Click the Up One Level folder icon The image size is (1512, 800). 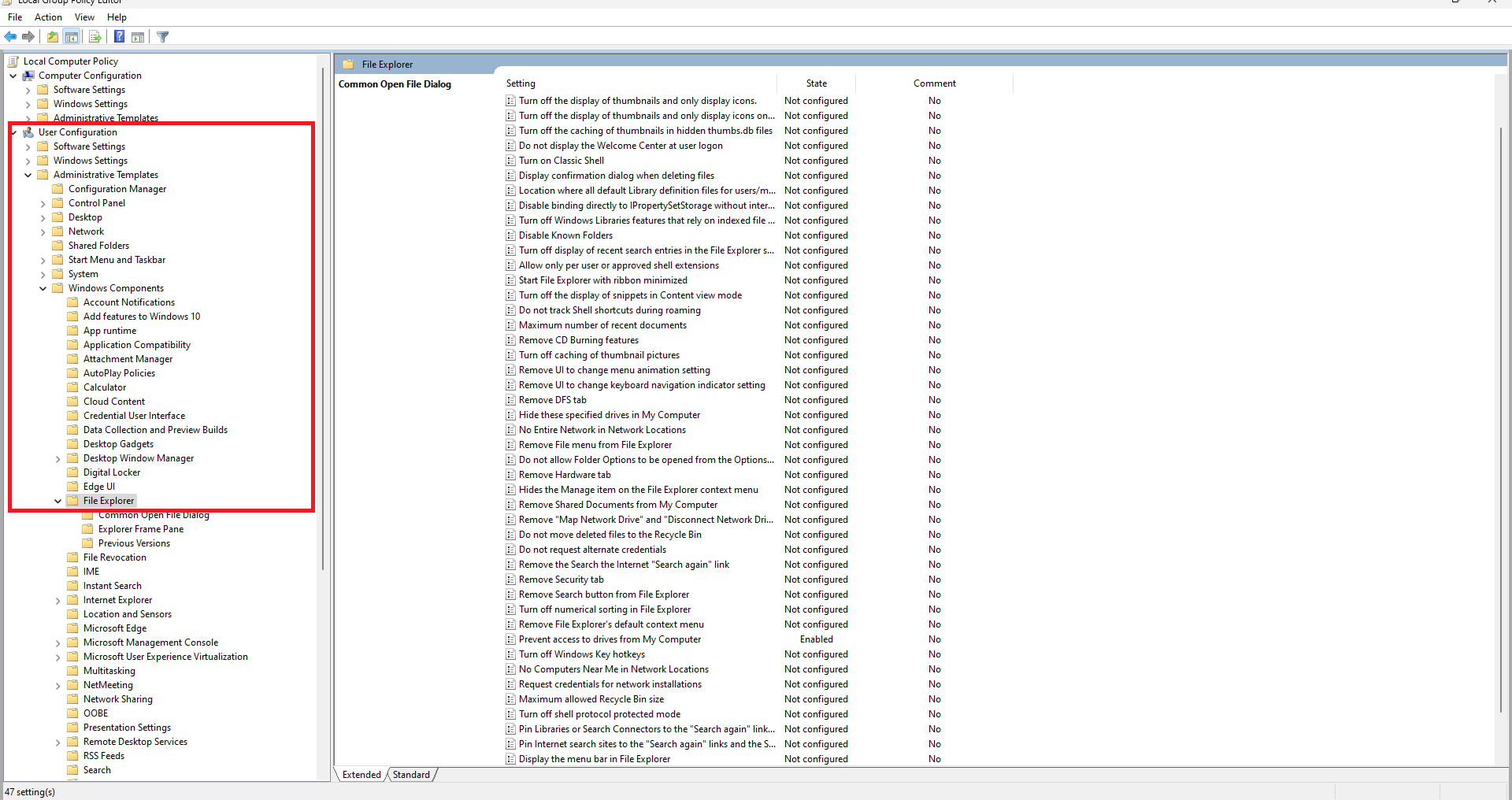52,36
